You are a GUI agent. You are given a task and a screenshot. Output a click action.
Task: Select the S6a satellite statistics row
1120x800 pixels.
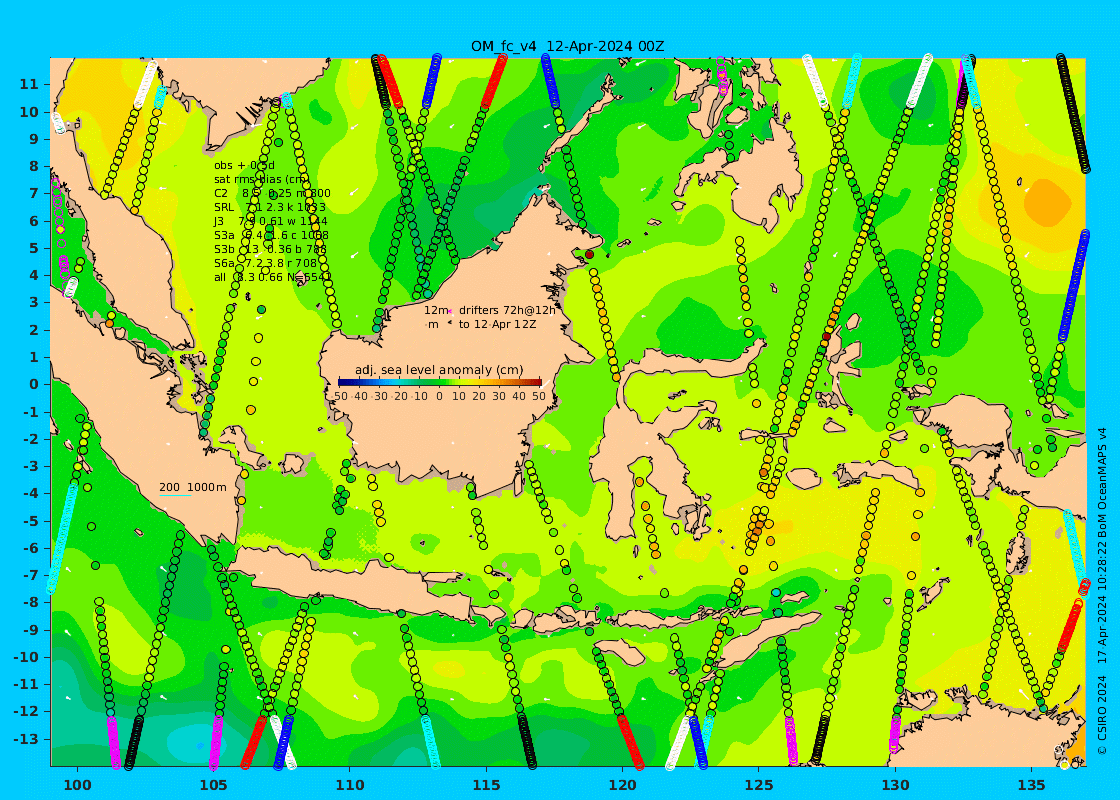[x=266, y=263]
